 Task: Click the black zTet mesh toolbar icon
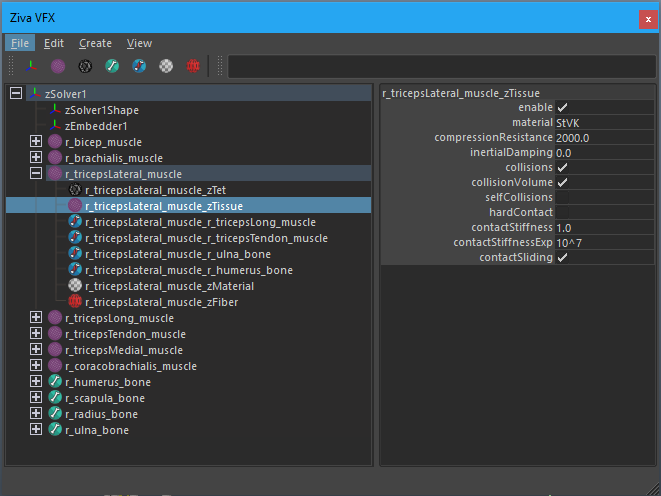[x=85, y=66]
